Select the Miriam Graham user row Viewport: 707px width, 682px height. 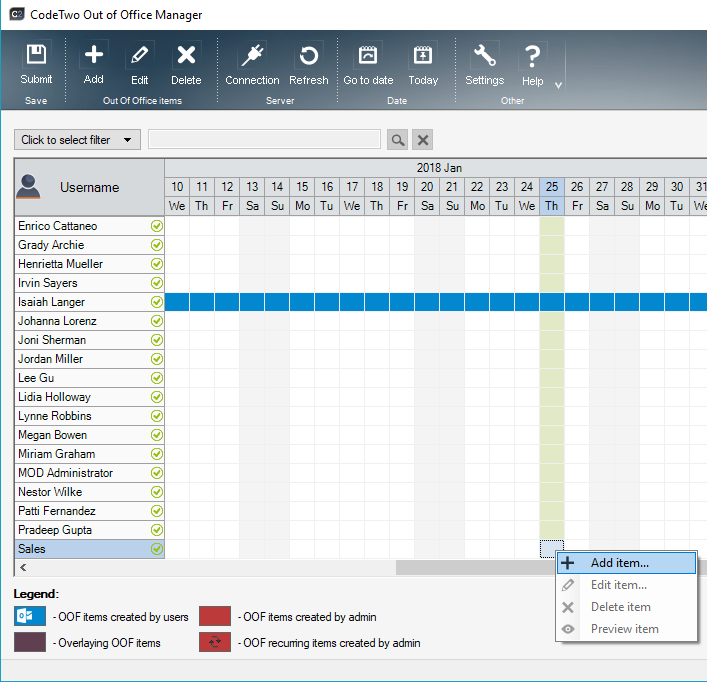pyautogui.click(x=90, y=454)
